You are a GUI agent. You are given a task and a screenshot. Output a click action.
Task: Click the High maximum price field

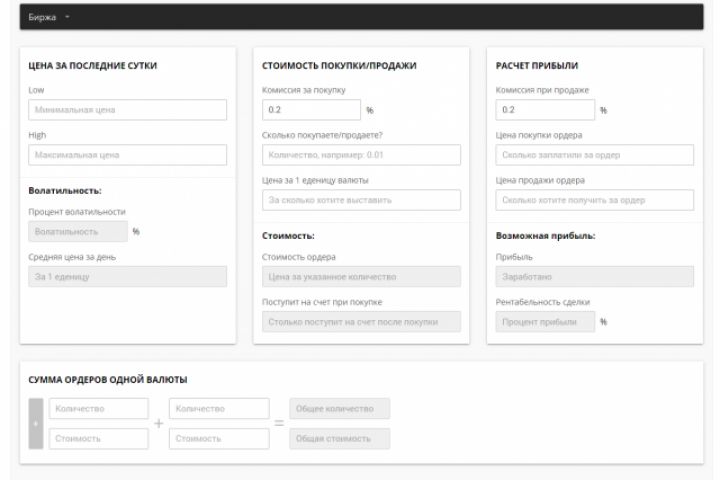(127, 155)
